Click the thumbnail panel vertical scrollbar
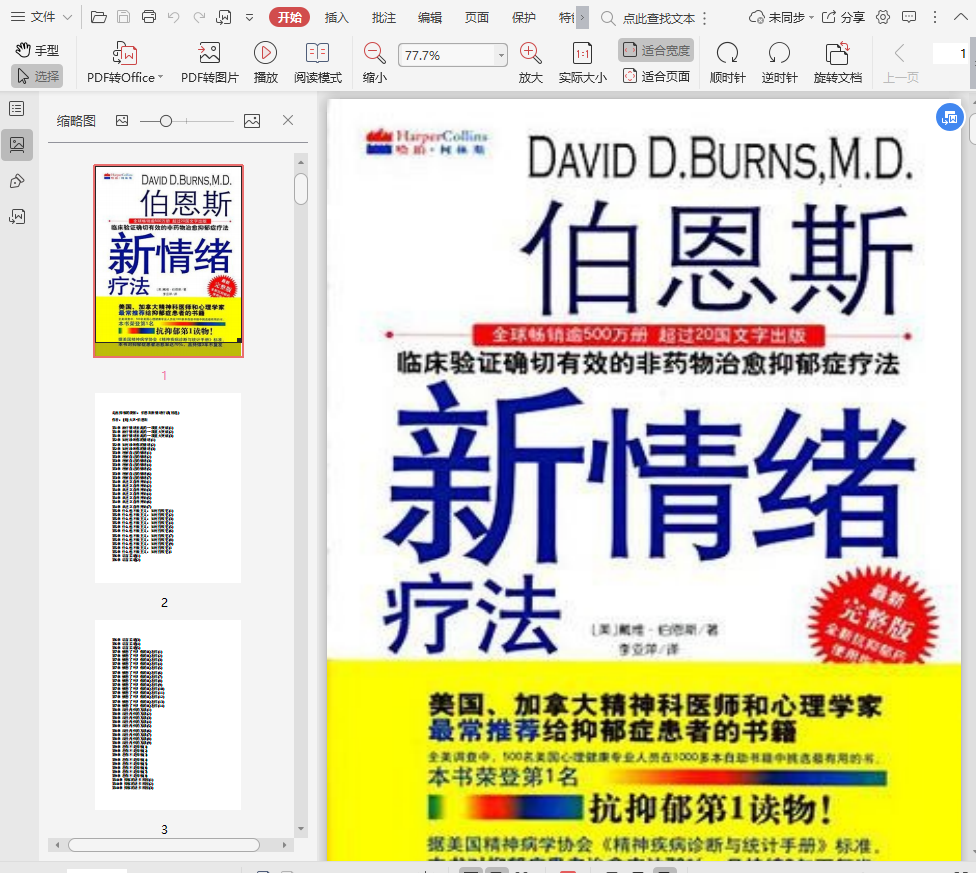 [x=301, y=189]
